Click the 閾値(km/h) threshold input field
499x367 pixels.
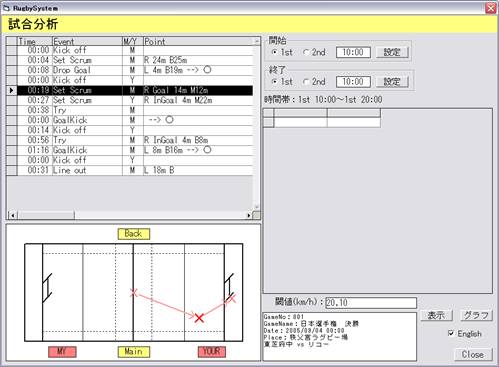pos(371,303)
